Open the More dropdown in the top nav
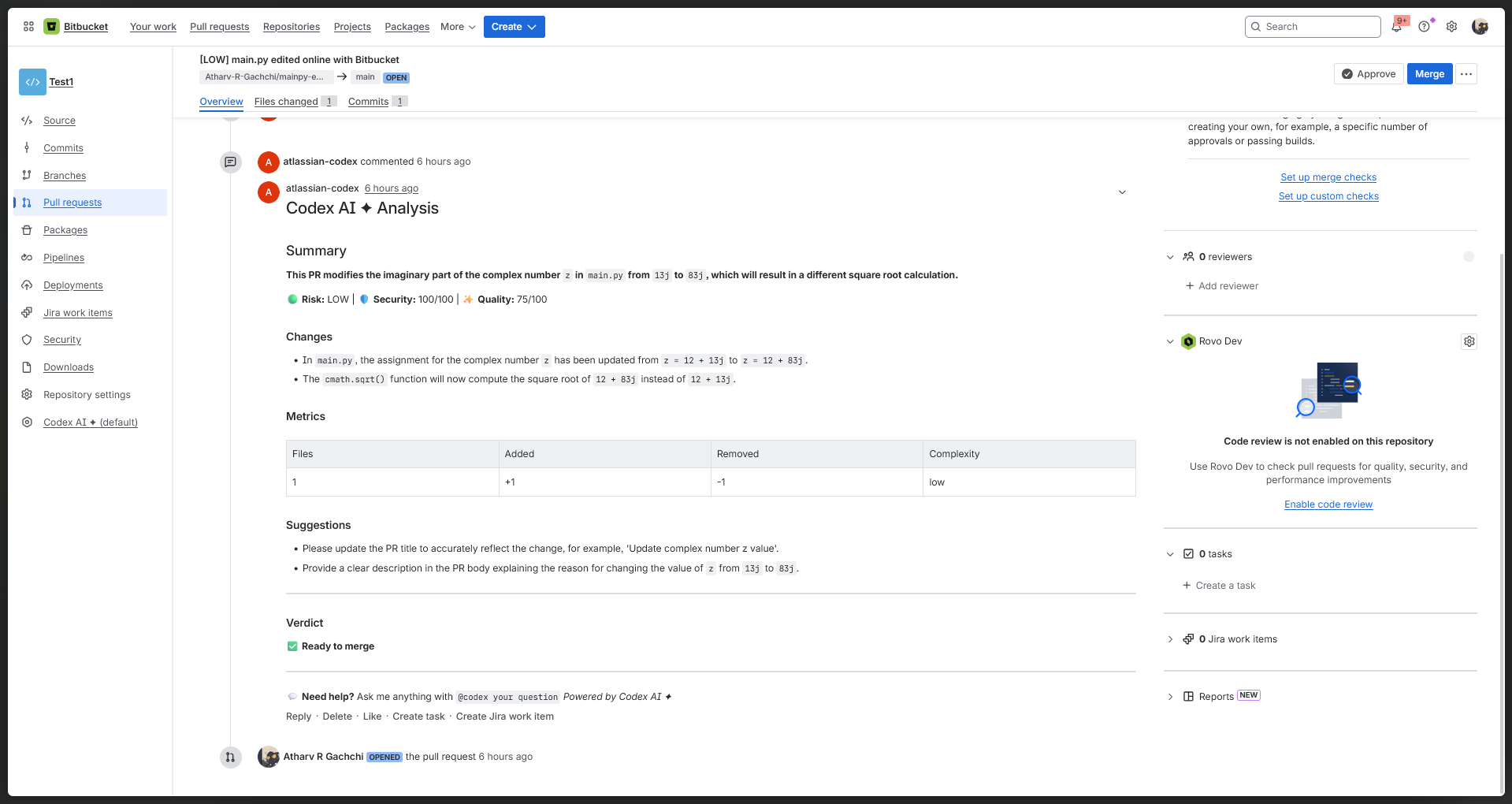This screenshot has height=804, width=1512. click(458, 27)
